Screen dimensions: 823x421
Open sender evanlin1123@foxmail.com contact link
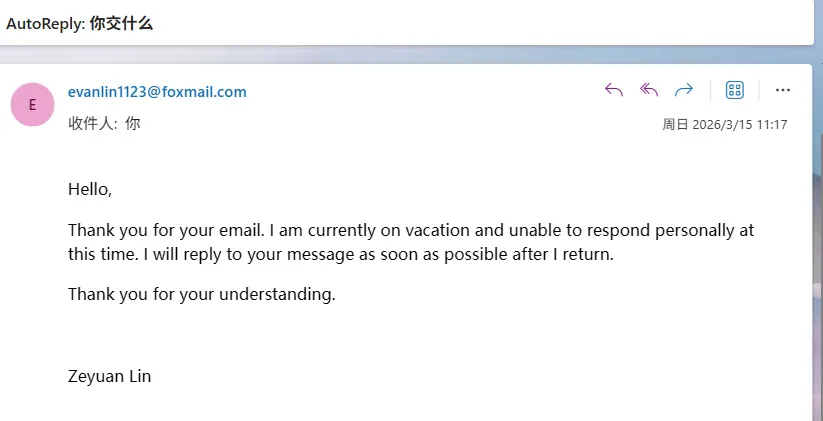(157, 92)
